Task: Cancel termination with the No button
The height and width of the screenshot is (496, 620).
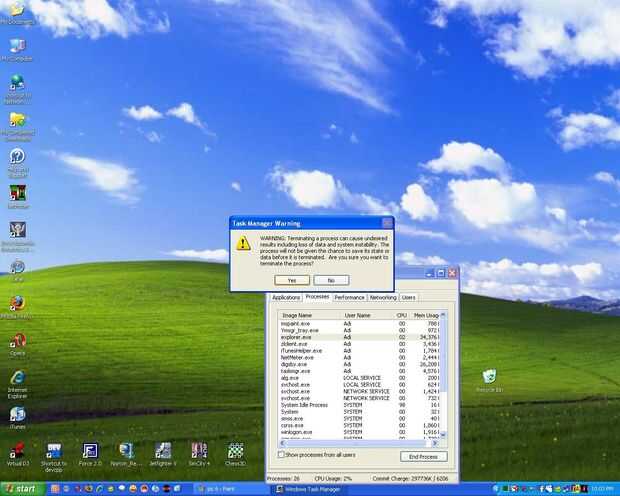Action: click(x=331, y=280)
